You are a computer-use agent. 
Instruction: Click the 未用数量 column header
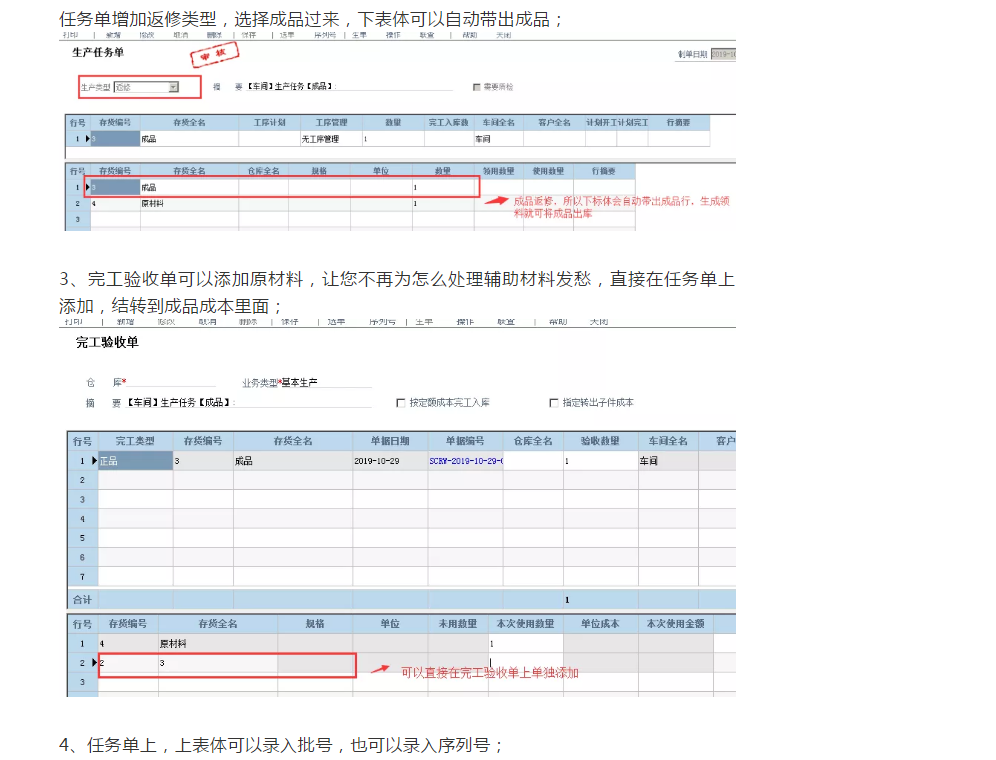pos(458,624)
